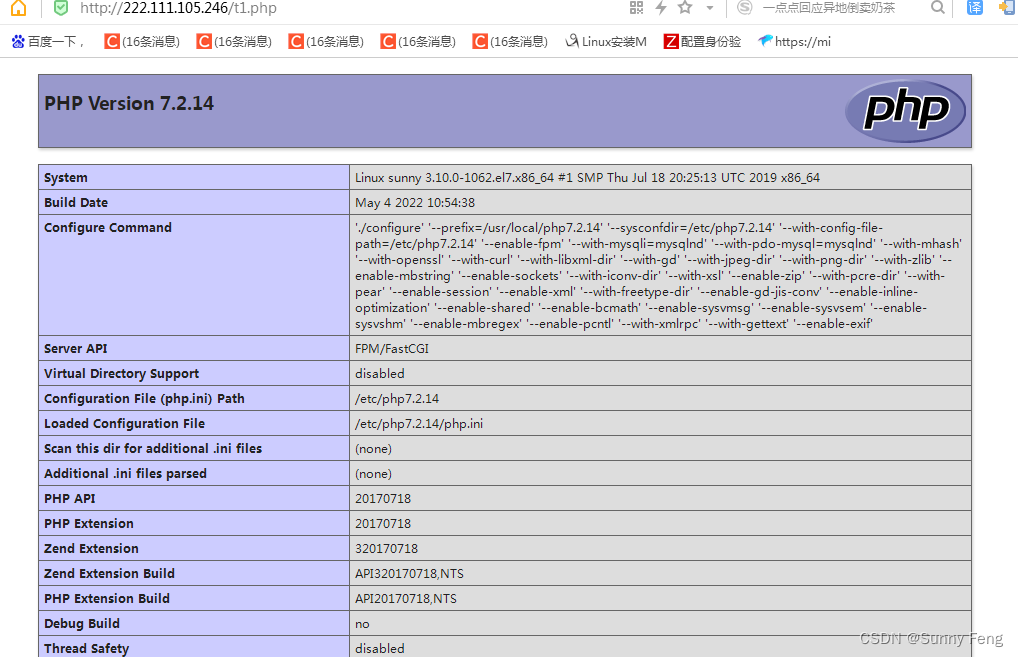The width and height of the screenshot is (1018, 657).
Task: Open the 配置身份验 bookmark
Action: coord(702,42)
